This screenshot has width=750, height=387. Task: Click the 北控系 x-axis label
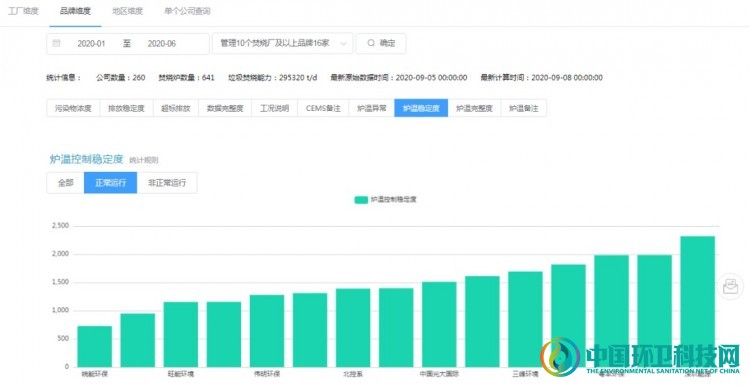point(353,374)
